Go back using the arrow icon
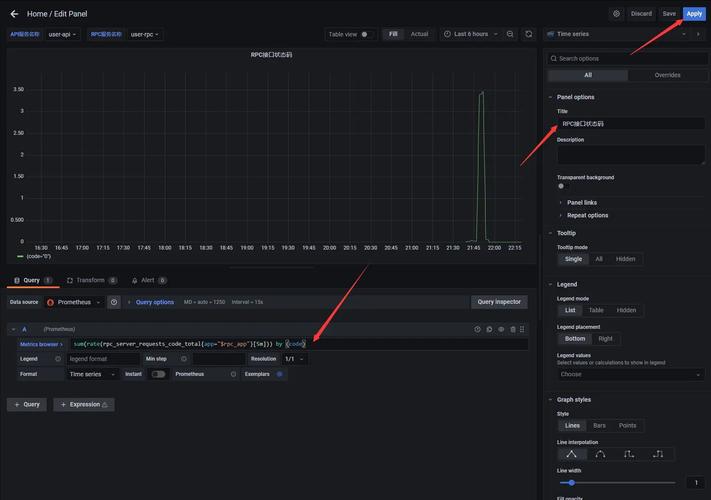This screenshot has width=711, height=500. [14, 14]
